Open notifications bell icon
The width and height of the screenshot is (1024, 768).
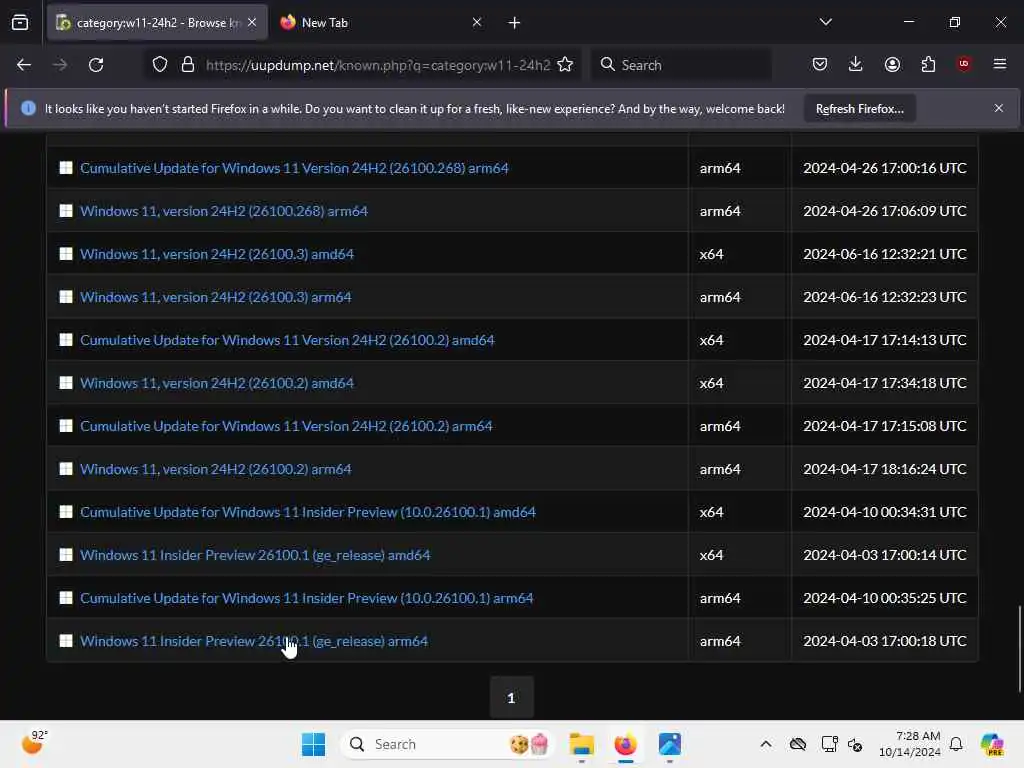[x=956, y=744]
